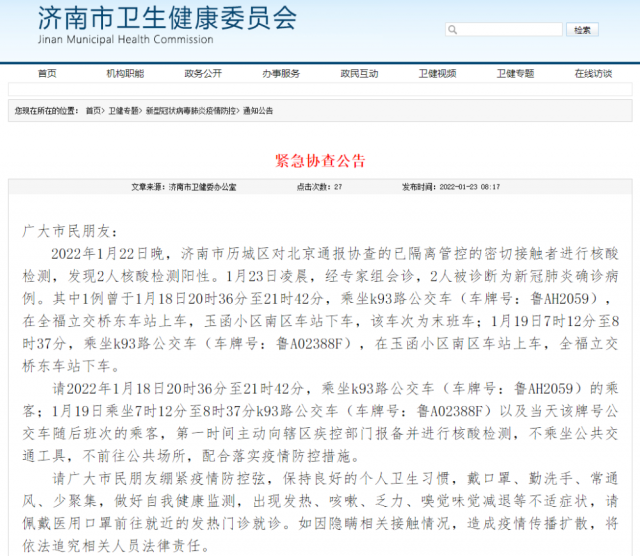Click 卫健专题 in the breadcrumb path

click(x=123, y=111)
